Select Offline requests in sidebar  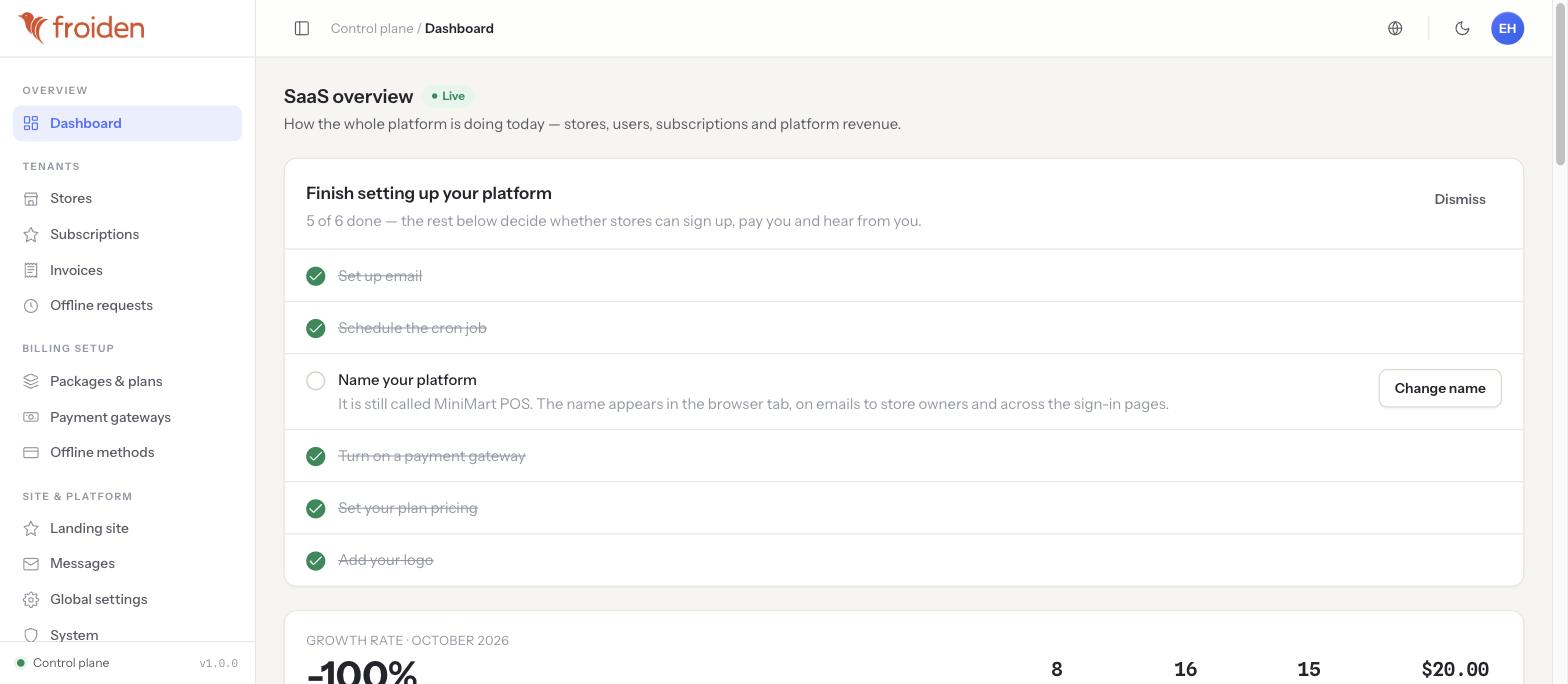(x=127, y=305)
